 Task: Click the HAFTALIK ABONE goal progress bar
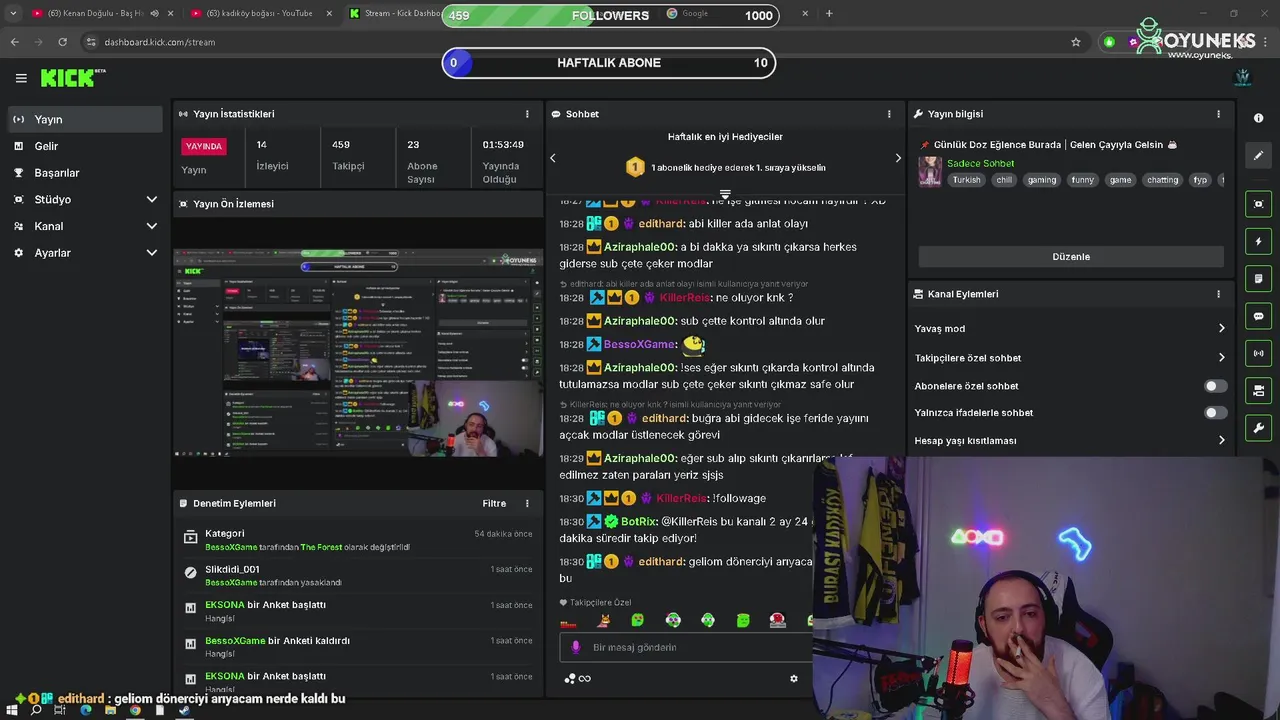pos(609,62)
